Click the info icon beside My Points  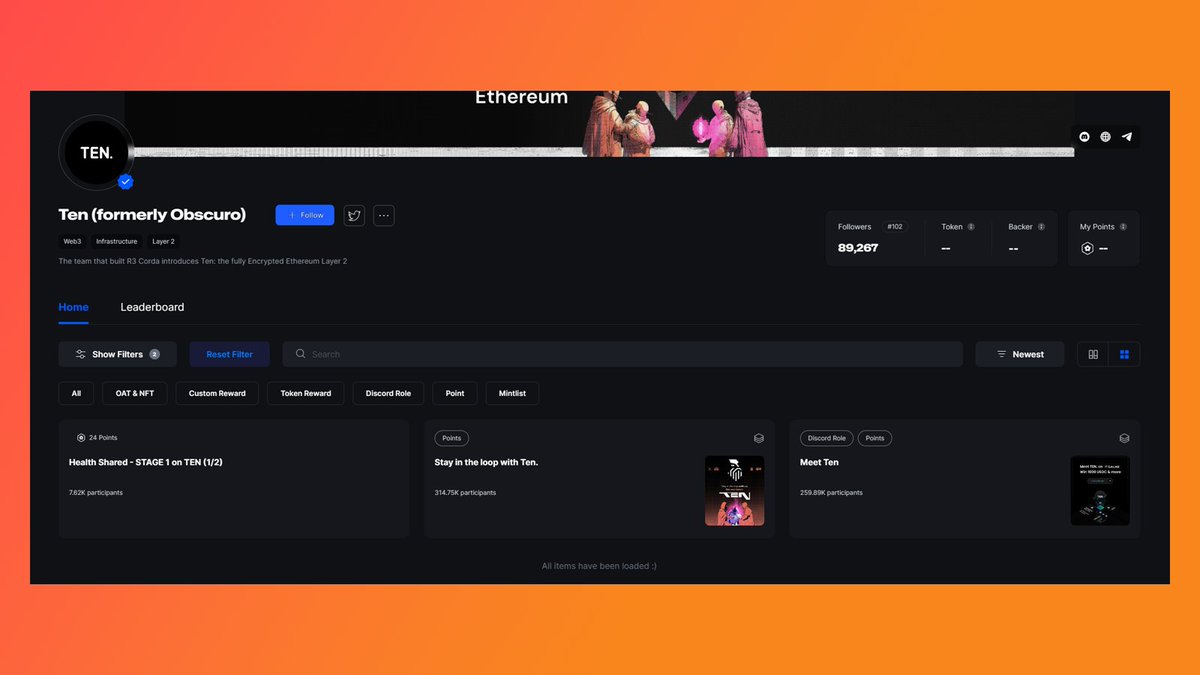pyautogui.click(x=1123, y=227)
